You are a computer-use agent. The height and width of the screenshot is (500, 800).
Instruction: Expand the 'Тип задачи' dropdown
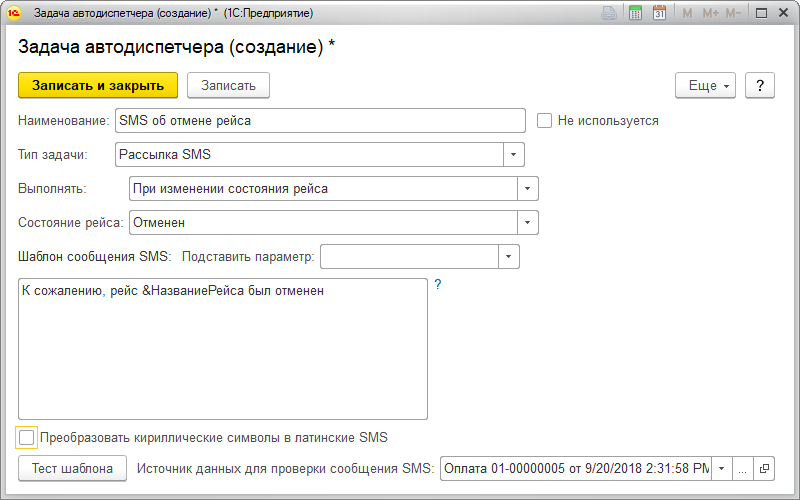pos(513,155)
